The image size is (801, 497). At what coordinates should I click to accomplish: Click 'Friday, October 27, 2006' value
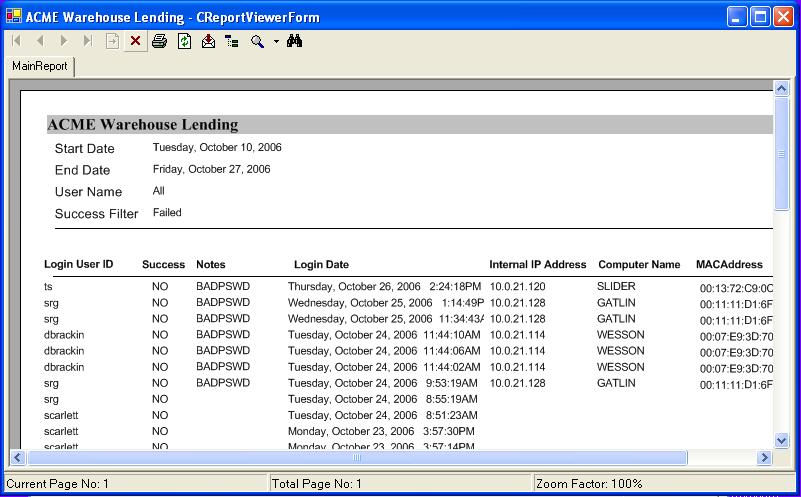(x=211, y=170)
